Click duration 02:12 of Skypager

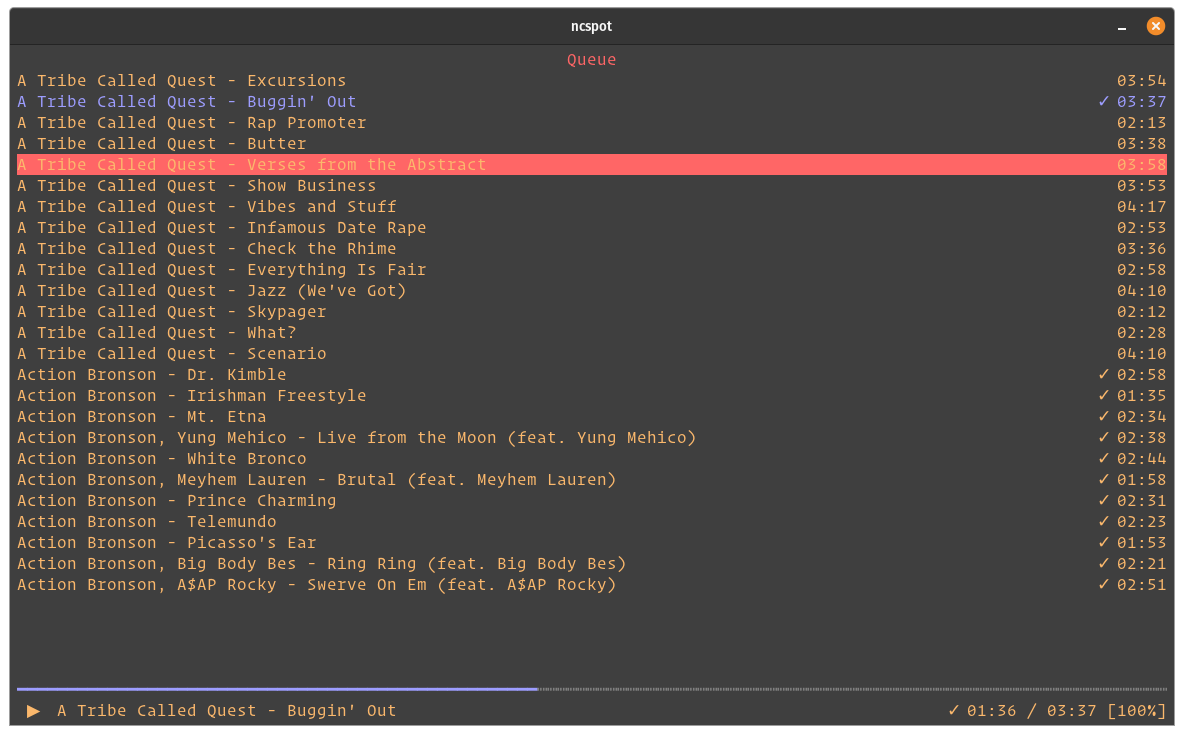[x=1142, y=311]
